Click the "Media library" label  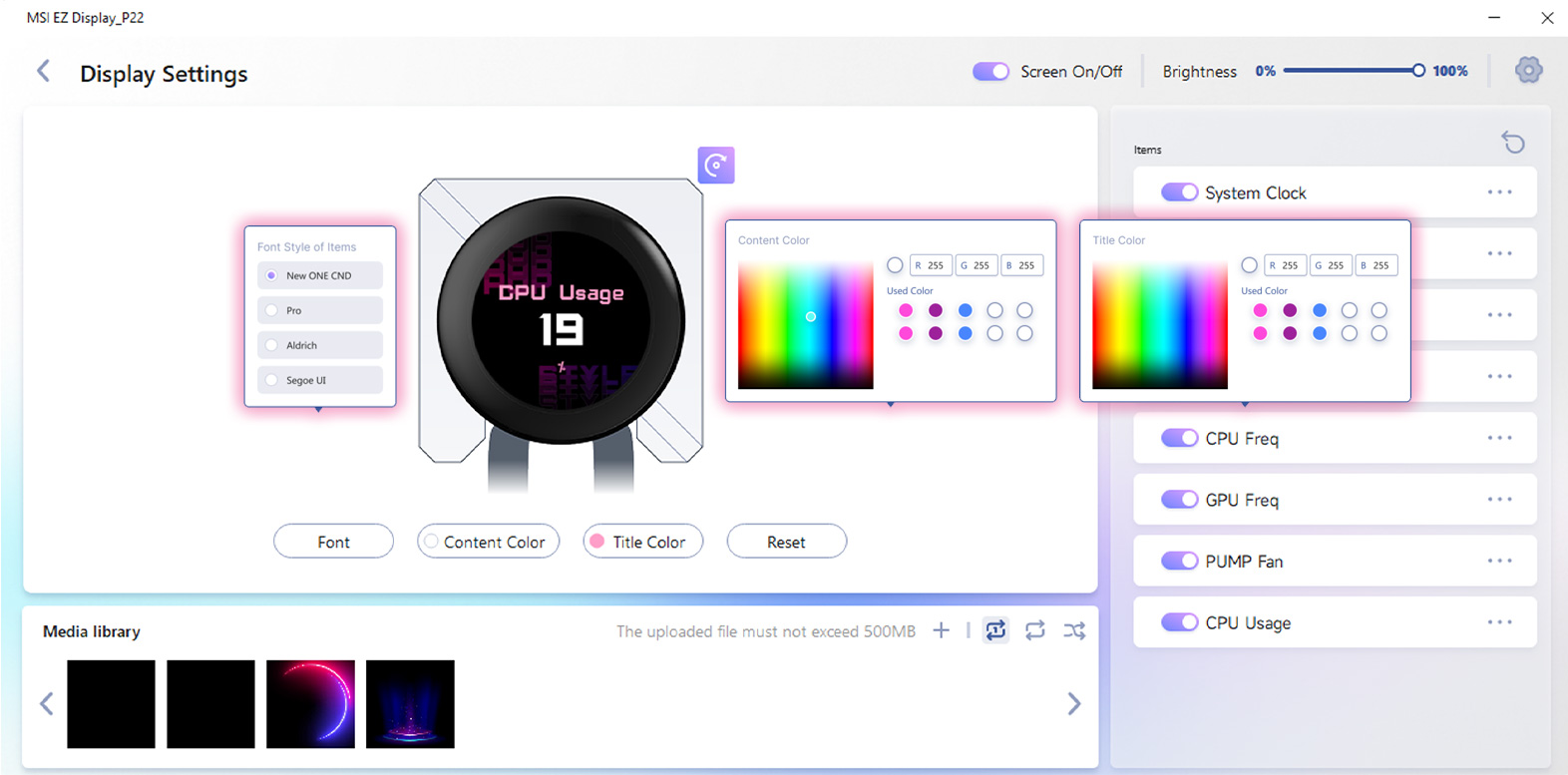[x=92, y=631]
